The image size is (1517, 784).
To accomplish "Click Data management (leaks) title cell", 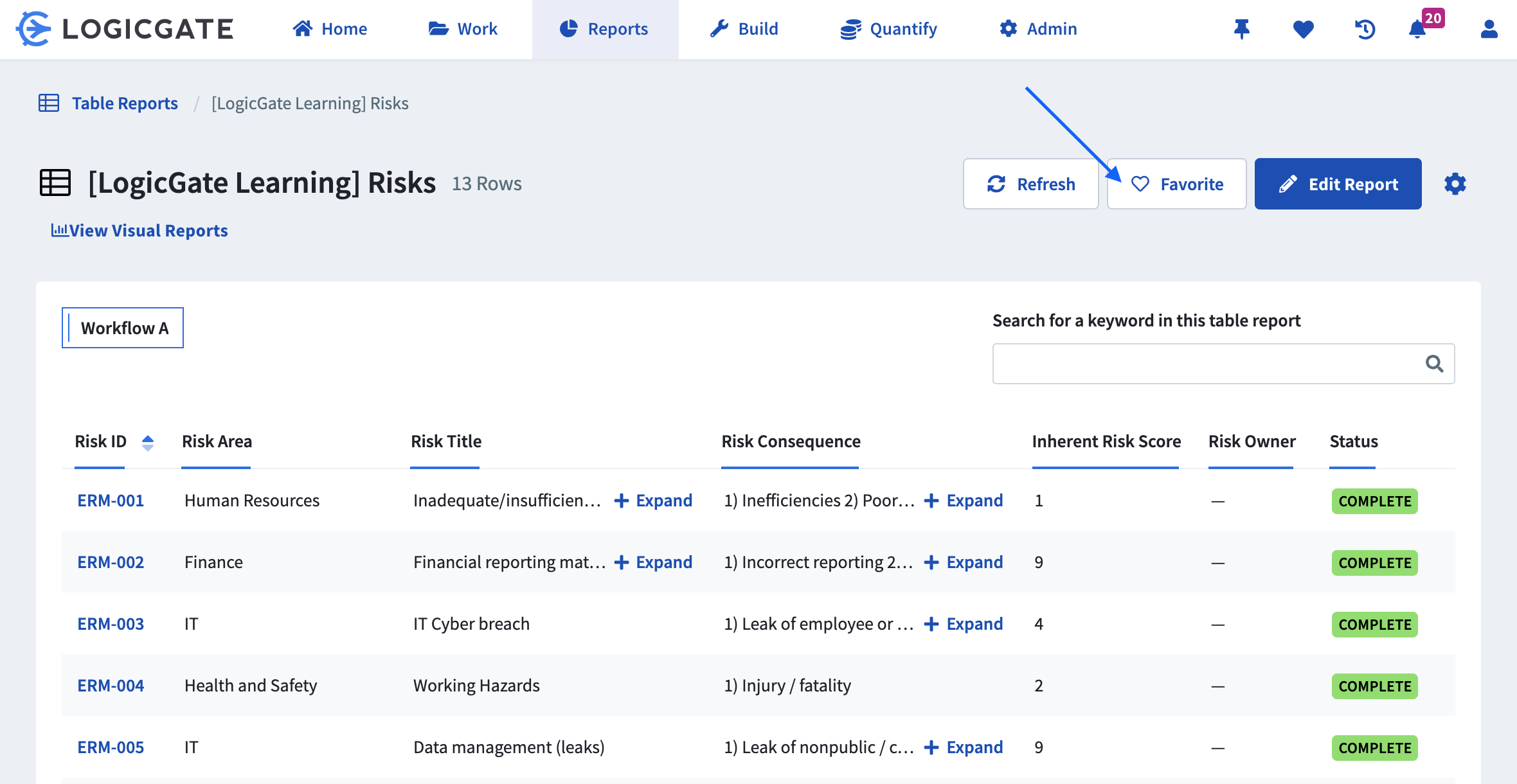I will click(509, 747).
